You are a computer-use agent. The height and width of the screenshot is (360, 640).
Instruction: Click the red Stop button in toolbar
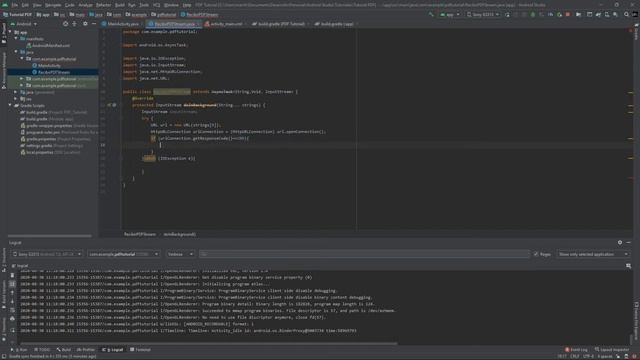(568, 14)
